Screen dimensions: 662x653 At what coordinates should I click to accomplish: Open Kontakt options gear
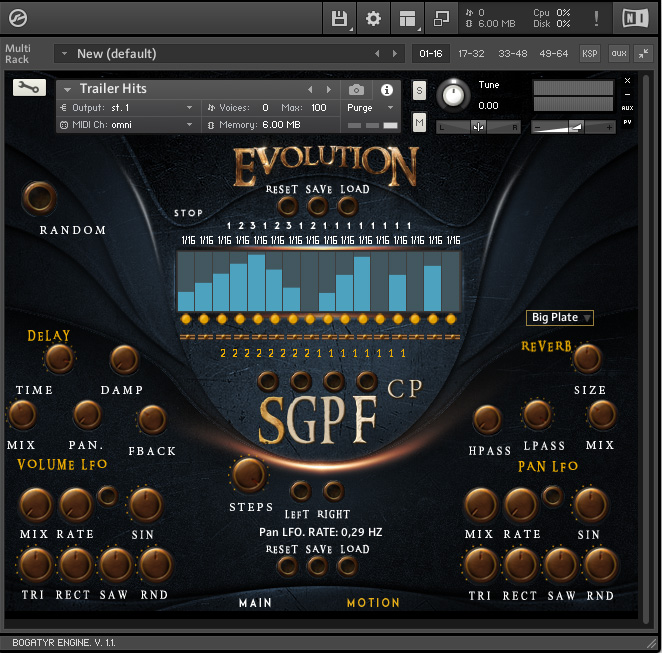(373, 18)
